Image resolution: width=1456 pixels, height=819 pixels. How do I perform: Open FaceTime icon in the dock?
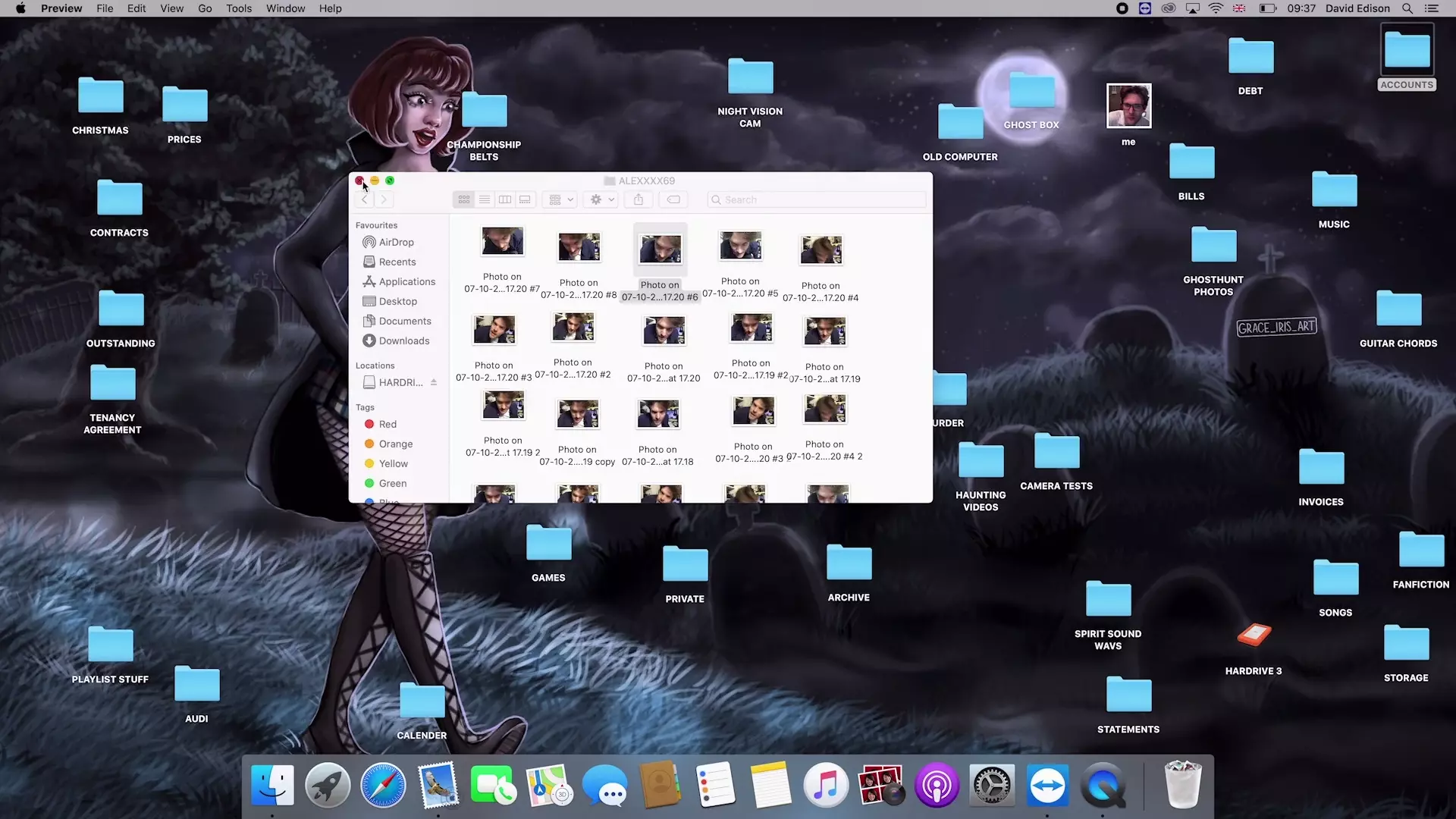[494, 785]
